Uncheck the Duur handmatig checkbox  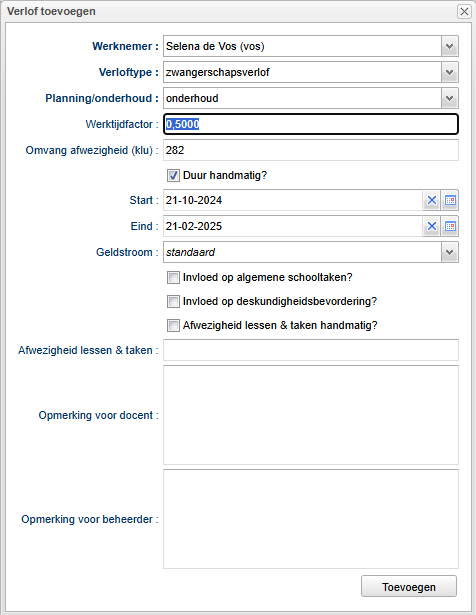pyautogui.click(x=173, y=175)
